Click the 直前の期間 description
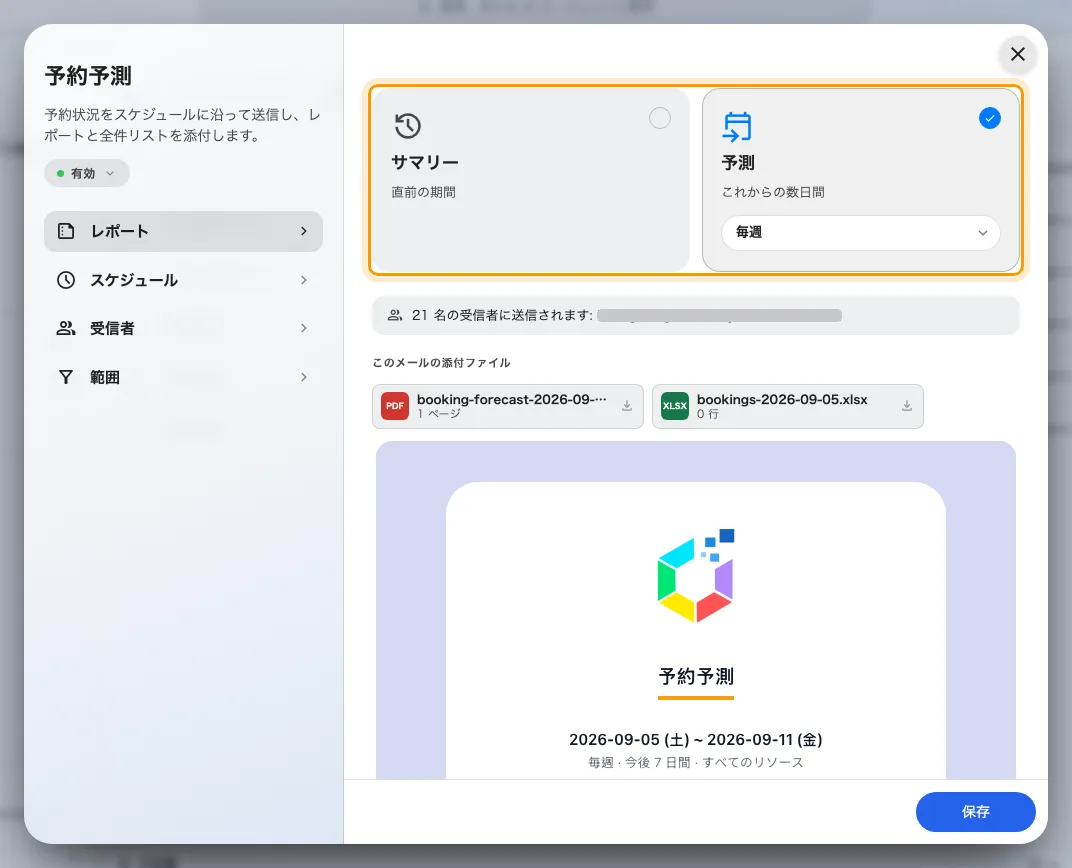This screenshot has height=868, width=1072. pyautogui.click(x=423, y=192)
